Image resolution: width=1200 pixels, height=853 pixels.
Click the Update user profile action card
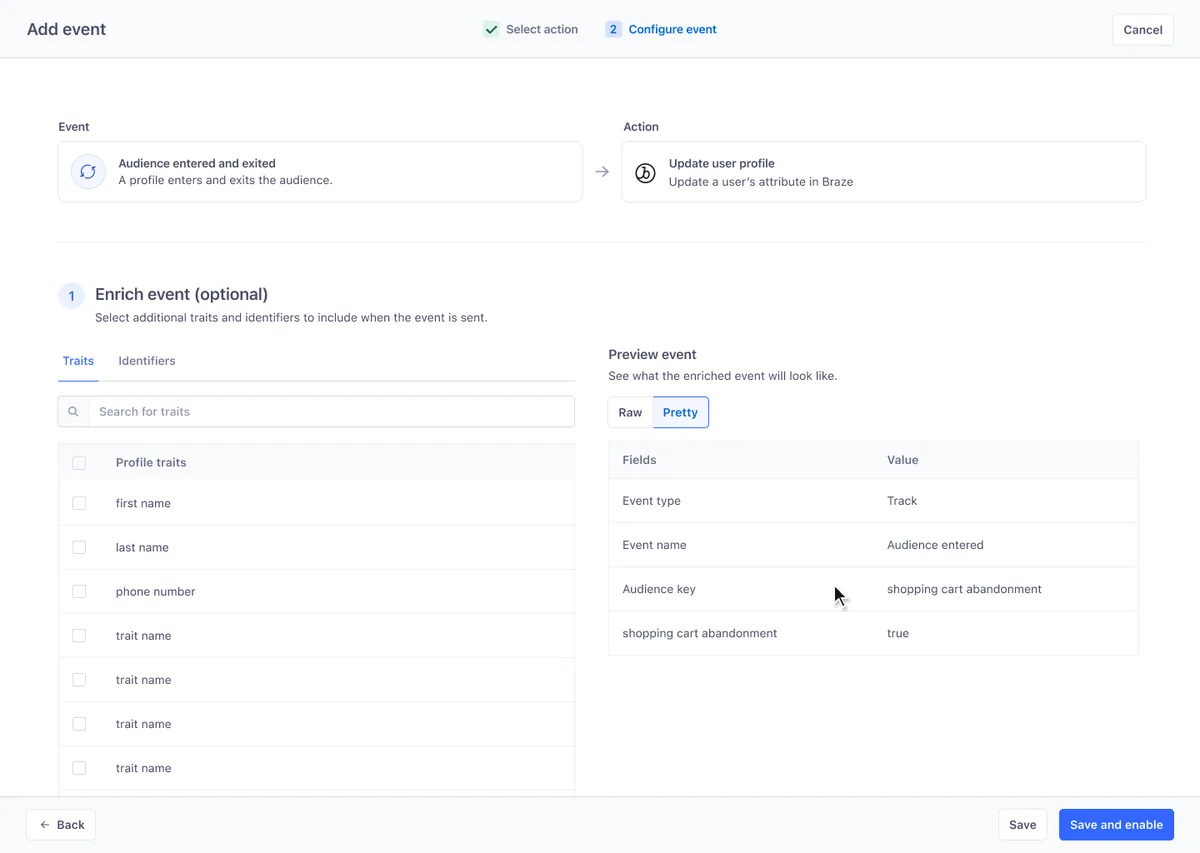point(884,172)
